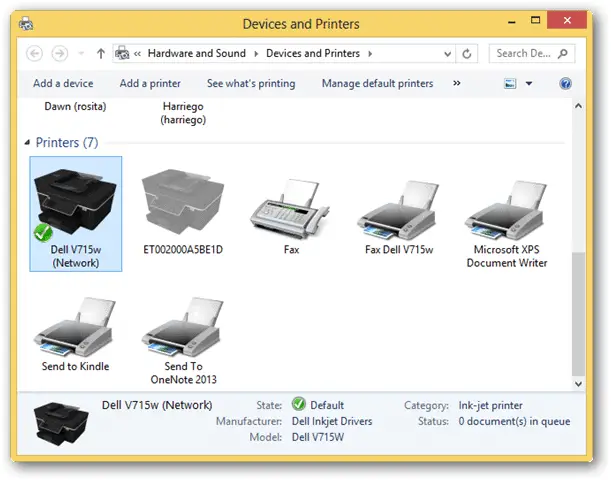Select the Microsoft XPS Document Writer icon
Screen dimensions: 611x480
(506, 210)
